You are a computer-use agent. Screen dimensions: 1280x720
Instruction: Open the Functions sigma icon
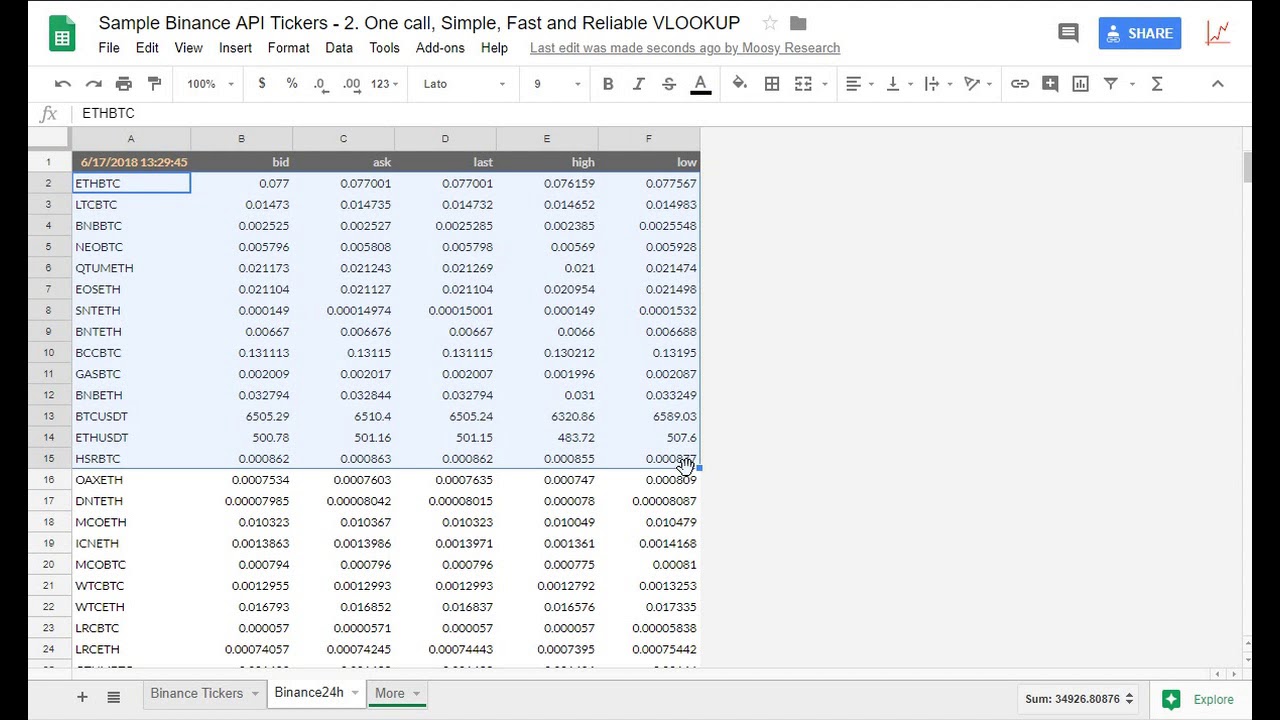1157,84
